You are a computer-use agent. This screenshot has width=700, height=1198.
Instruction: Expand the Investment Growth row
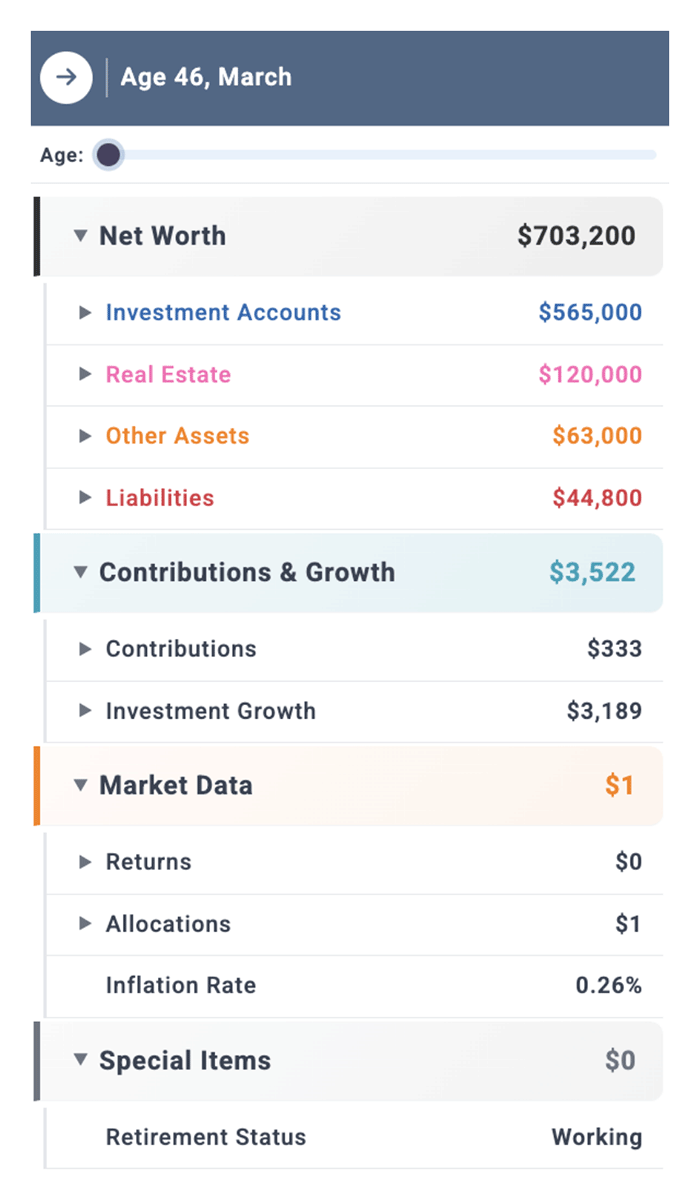84,711
